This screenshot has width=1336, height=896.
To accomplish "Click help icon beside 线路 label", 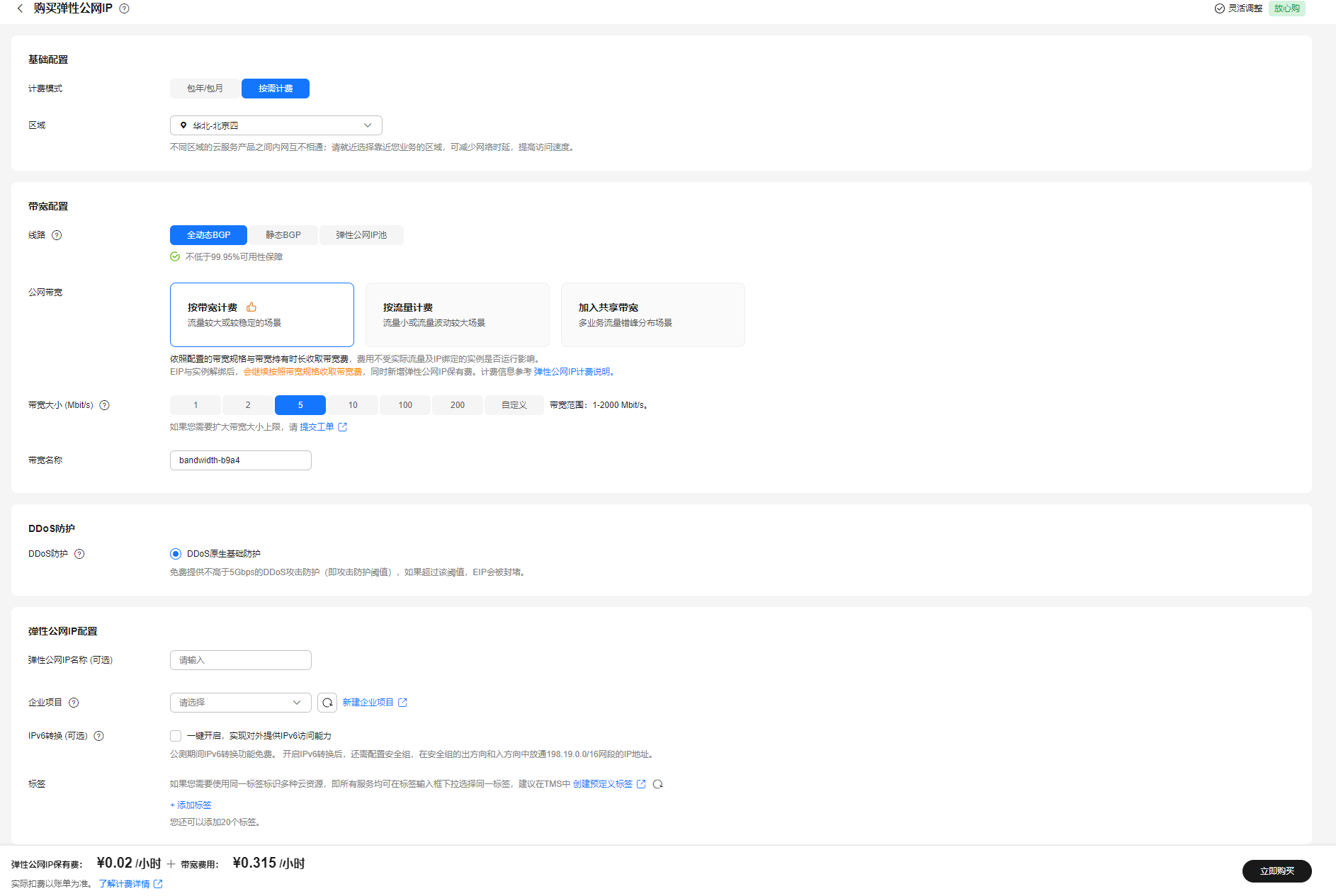I will tap(57, 235).
